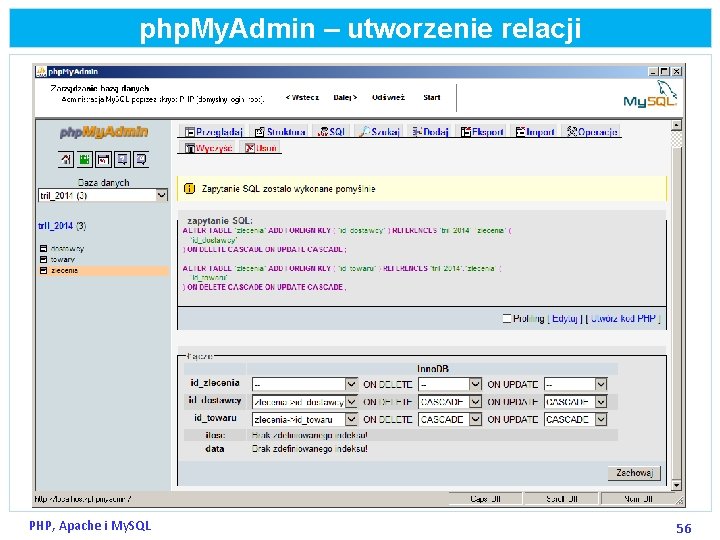The width and height of the screenshot is (720, 540).
Task: Click the yellow info icon in message
Action: point(189,189)
